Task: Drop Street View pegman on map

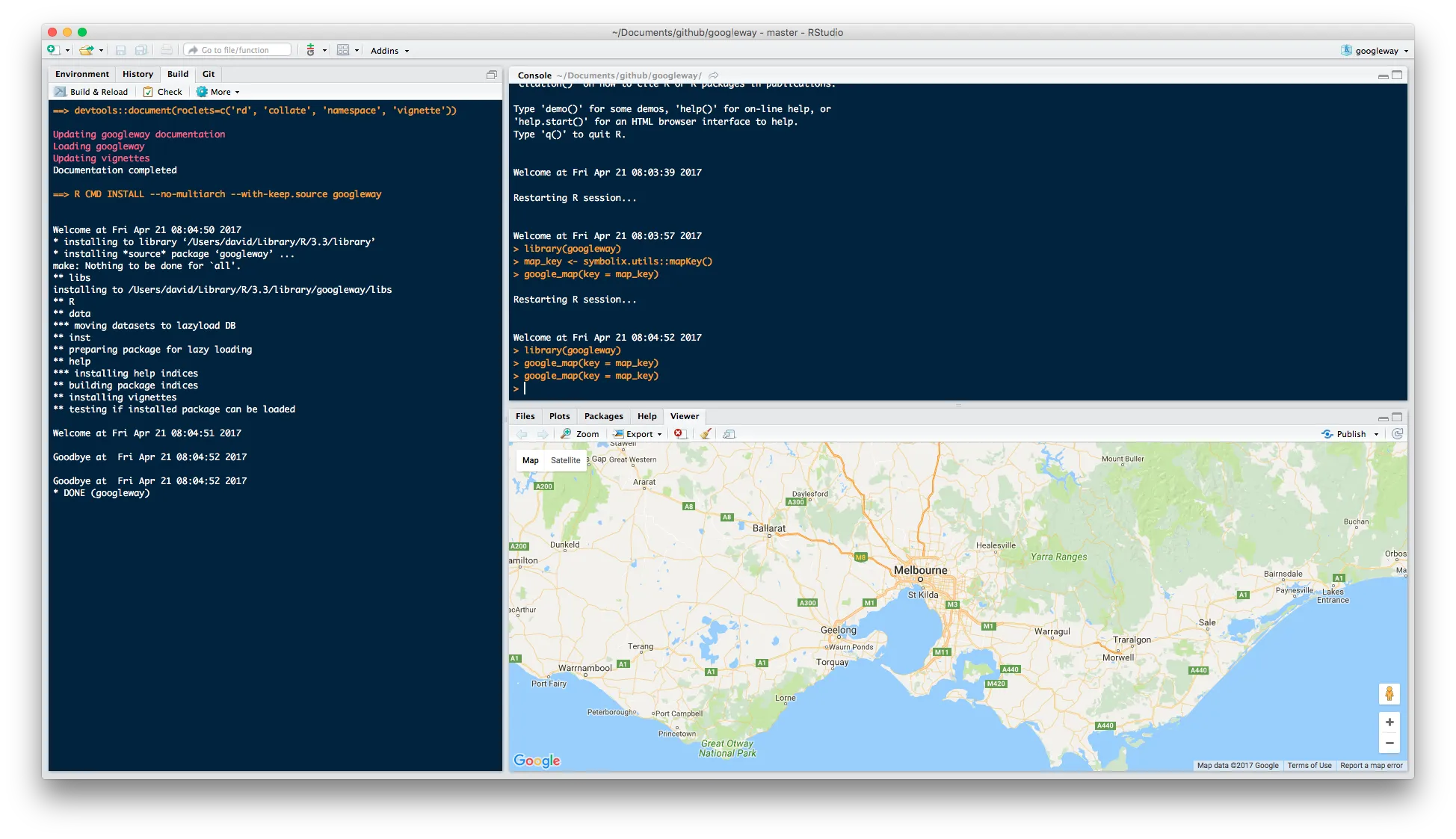Action: pos(1389,694)
